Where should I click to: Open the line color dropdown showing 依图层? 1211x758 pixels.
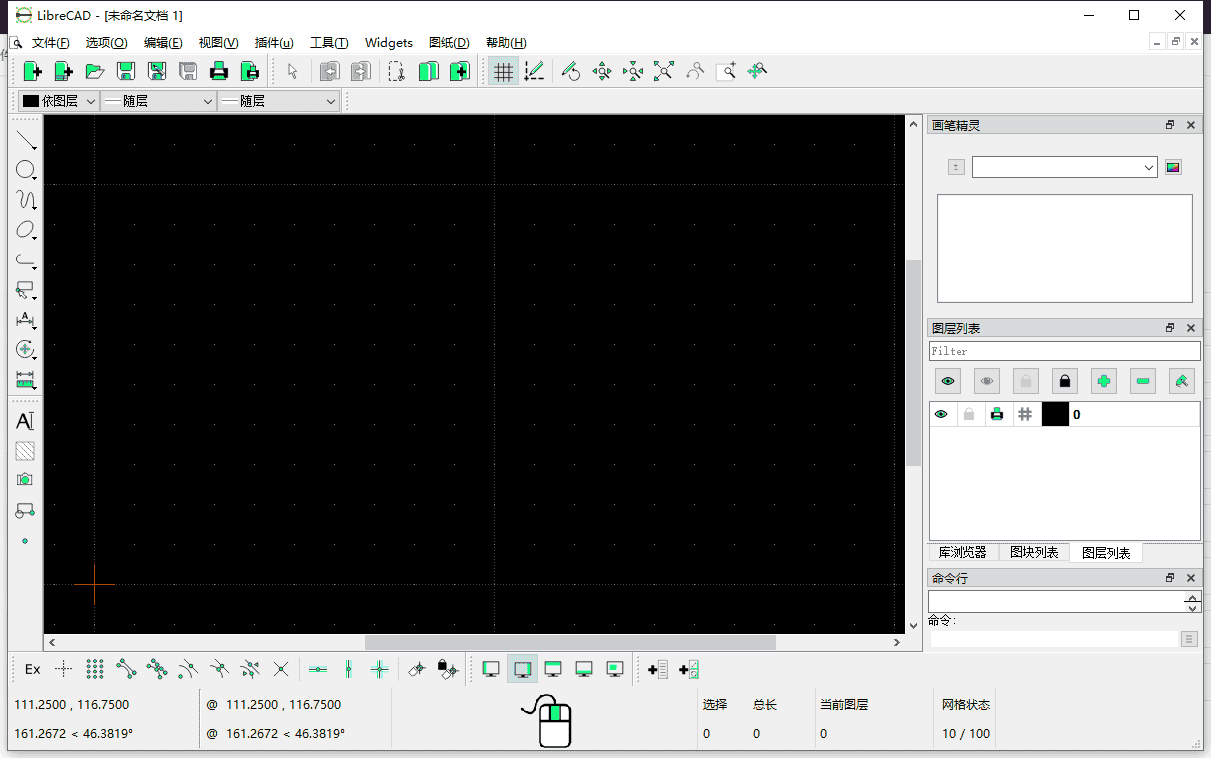57,100
